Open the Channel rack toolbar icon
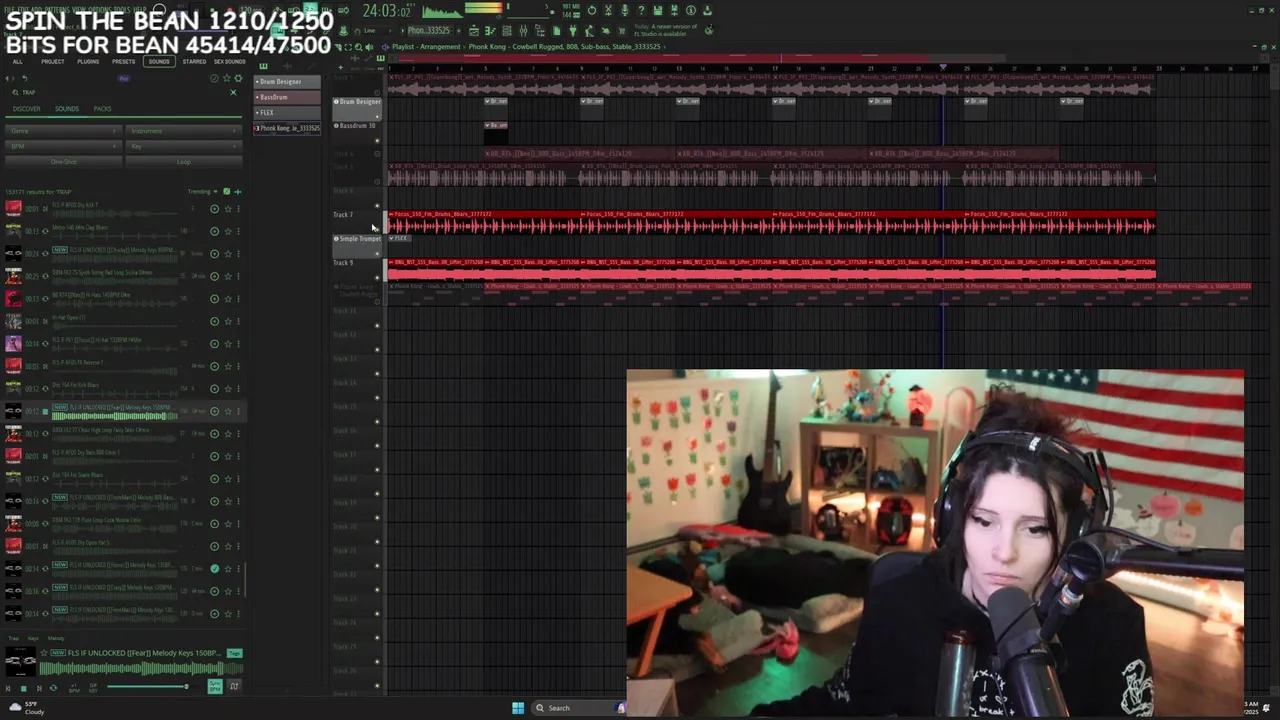1280x720 pixels. point(507,31)
